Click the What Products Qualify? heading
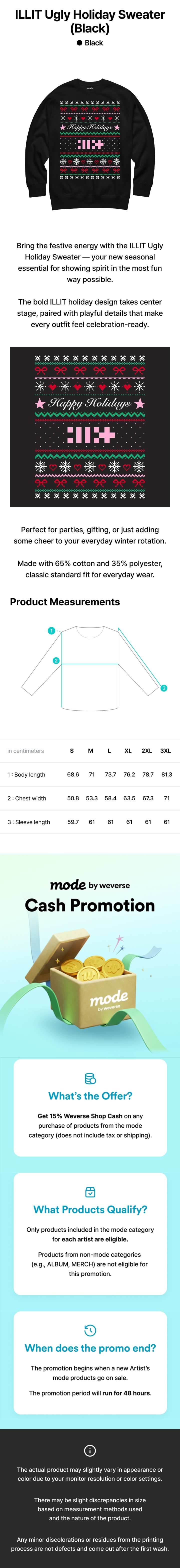Screen dimensions: 180x1568 pos(90,1209)
